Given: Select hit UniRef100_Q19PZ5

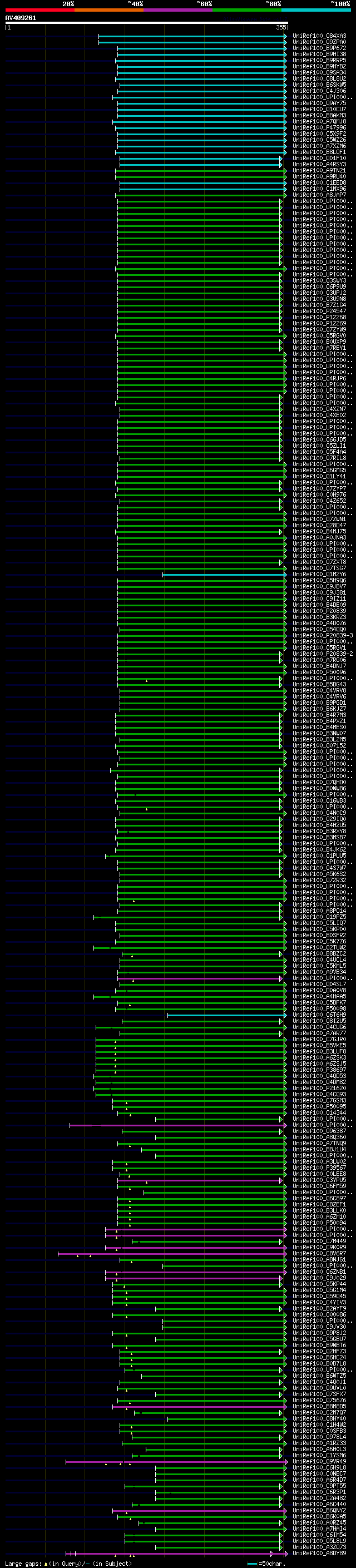Looking at the screenshot, I should [319, 917].
